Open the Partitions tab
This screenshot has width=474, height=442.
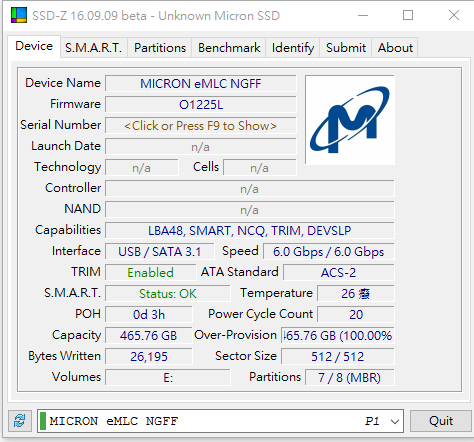coord(160,48)
